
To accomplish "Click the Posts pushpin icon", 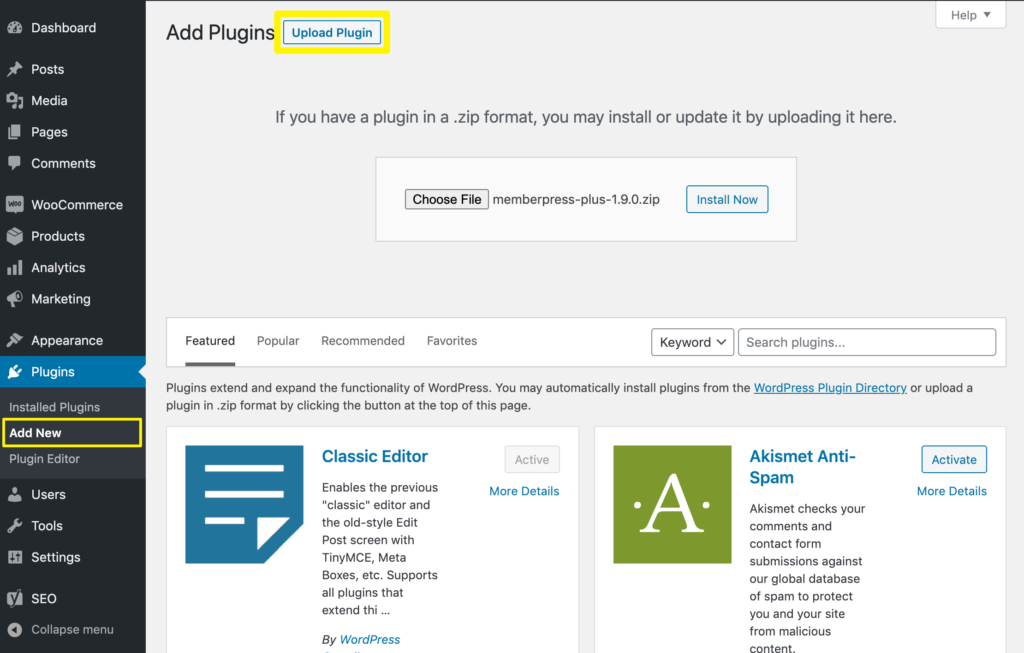I will pos(14,69).
